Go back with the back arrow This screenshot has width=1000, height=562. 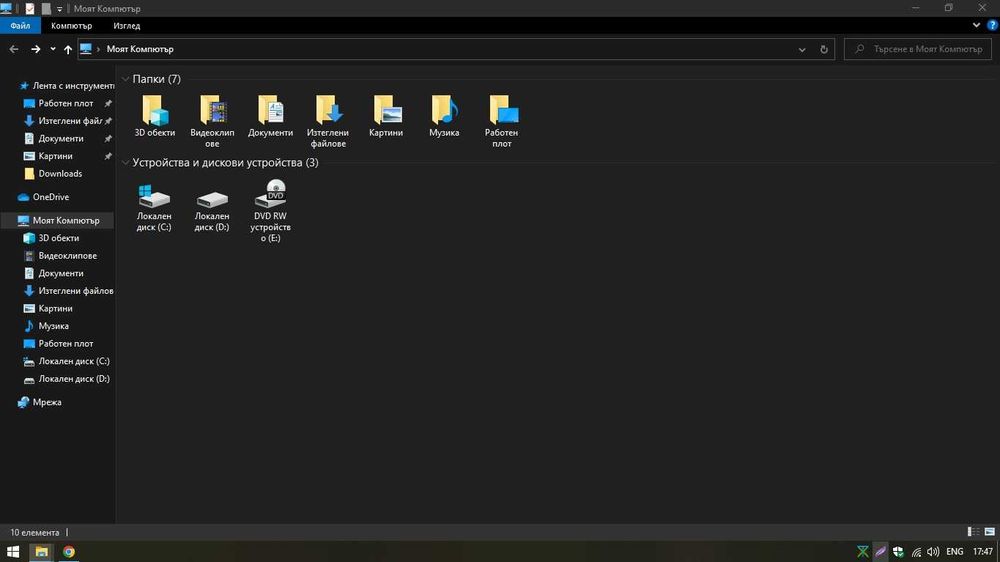[x=14, y=49]
